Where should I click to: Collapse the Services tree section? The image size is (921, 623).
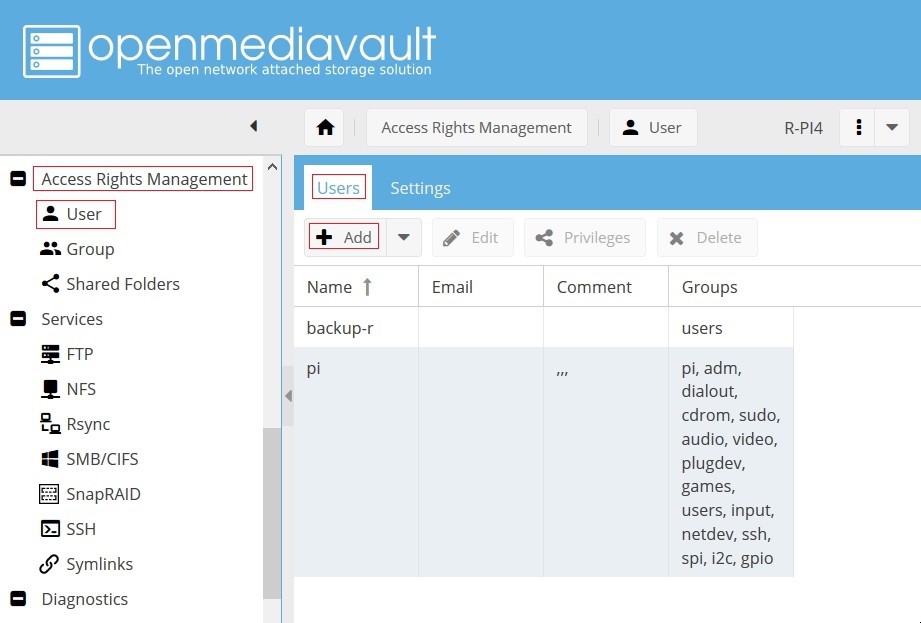coord(17,319)
